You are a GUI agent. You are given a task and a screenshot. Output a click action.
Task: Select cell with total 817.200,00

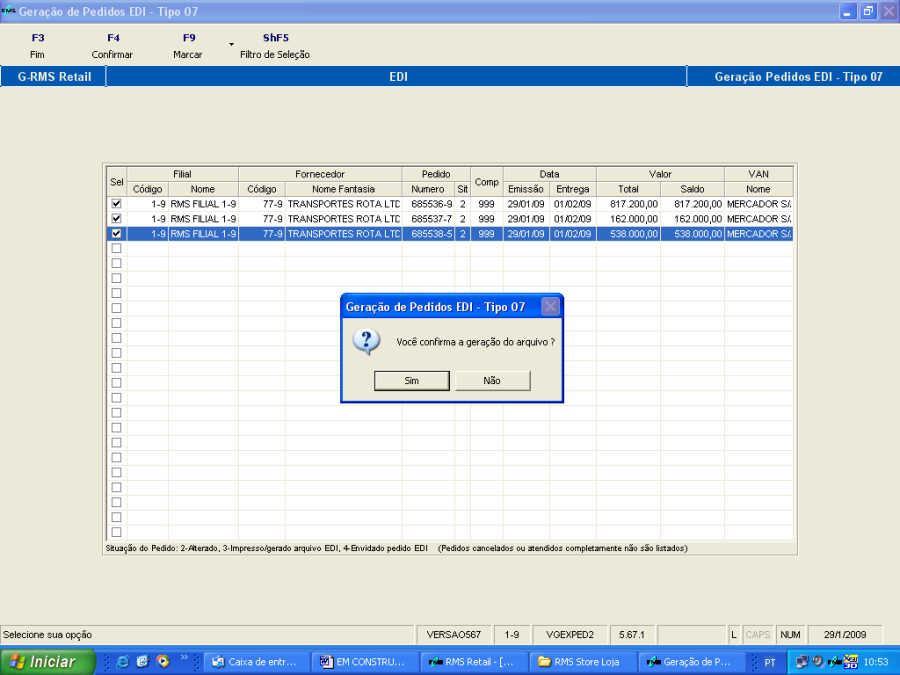[629, 204]
